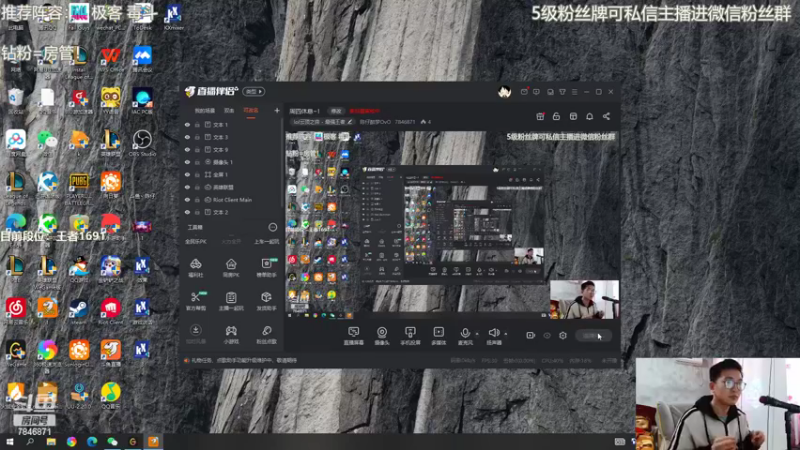Collapse the 工具箱 toolbox panel
The image size is (800, 450).
273,227
